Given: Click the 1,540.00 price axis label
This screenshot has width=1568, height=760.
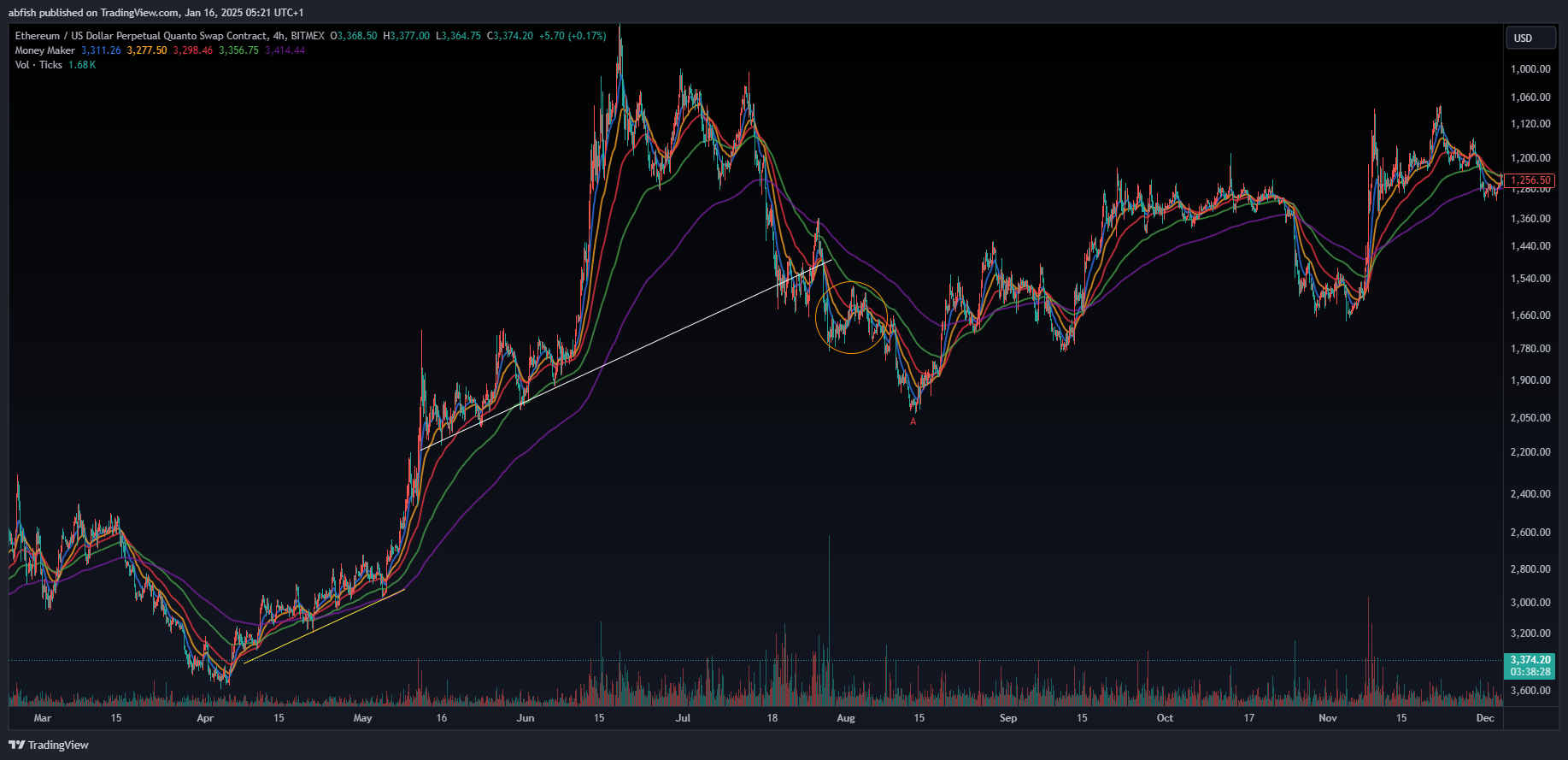Looking at the screenshot, I should (x=1530, y=279).
